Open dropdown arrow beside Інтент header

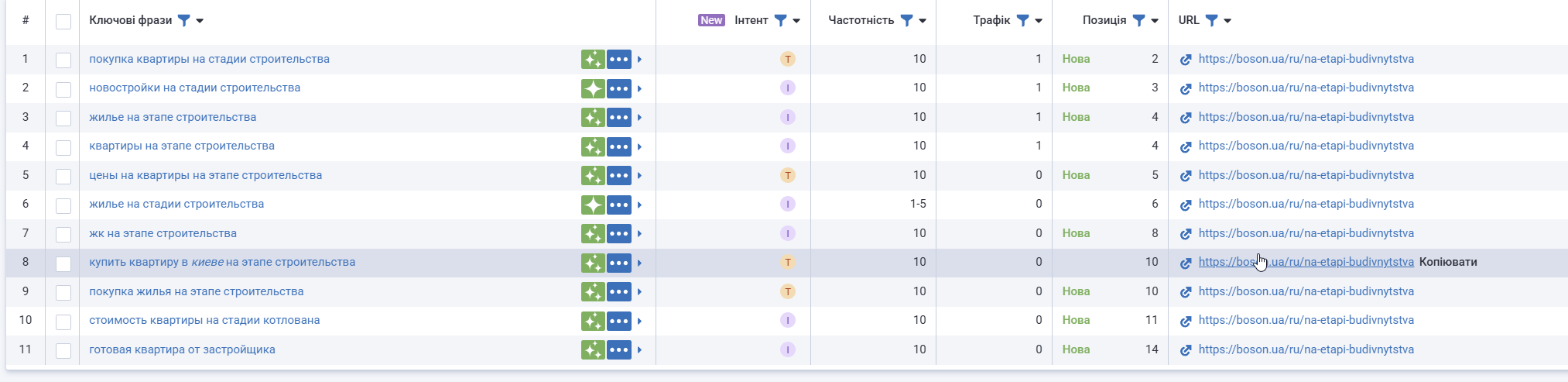[796, 21]
